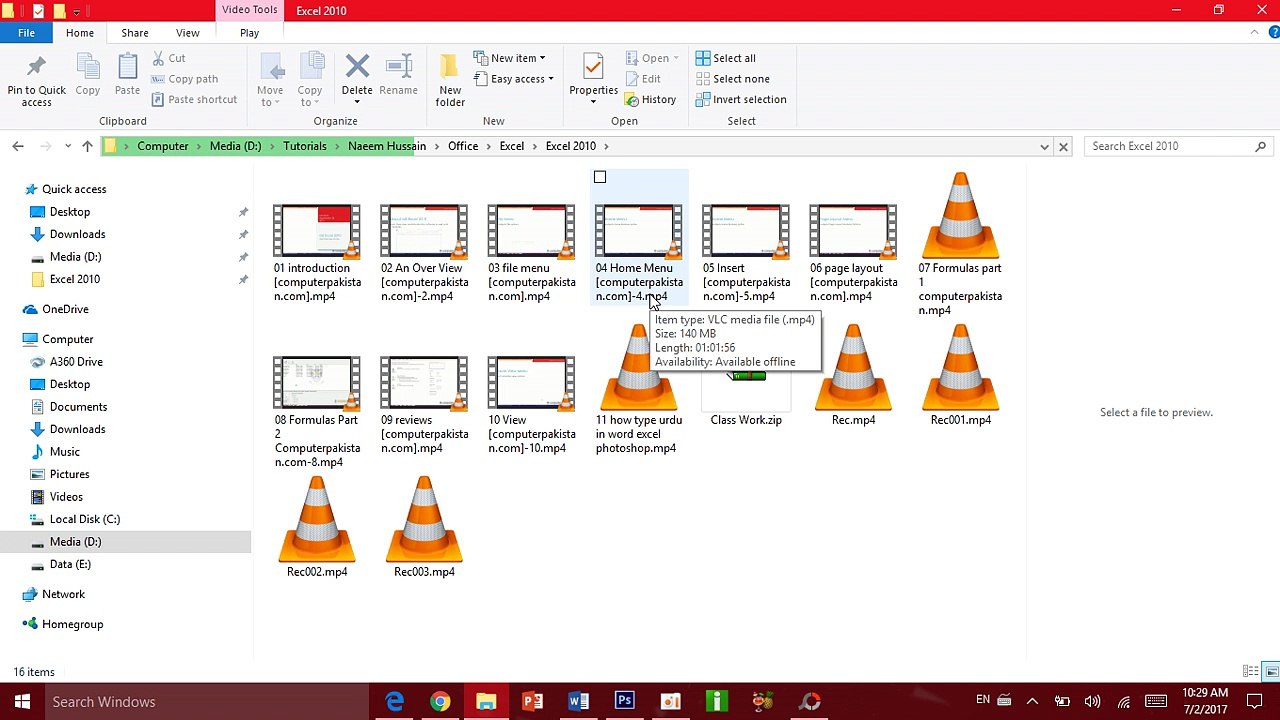Open the File menu tab
Viewport: 1280px width, 720px height.
point(26,32)
